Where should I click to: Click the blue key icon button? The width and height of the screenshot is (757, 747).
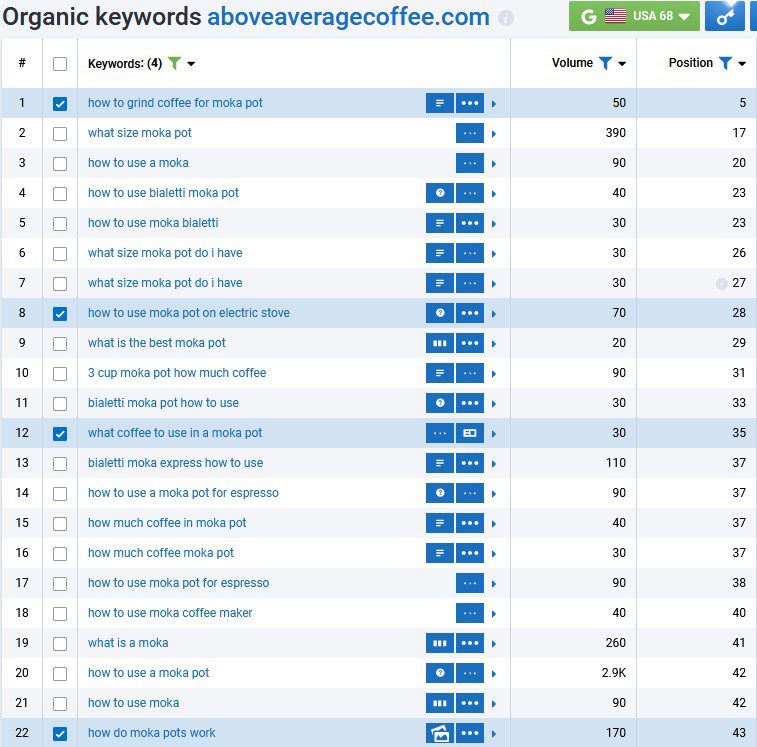pos(724,16)
